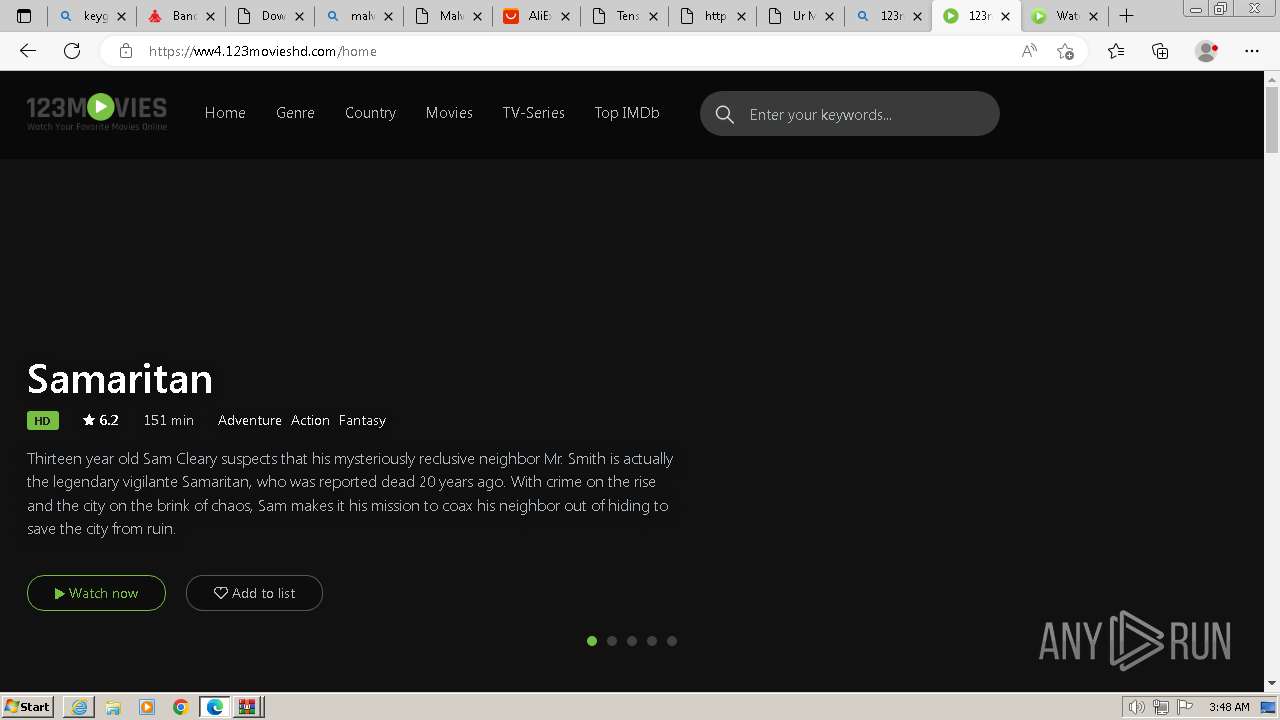Open the Samaritan title link

pos(120,379)
